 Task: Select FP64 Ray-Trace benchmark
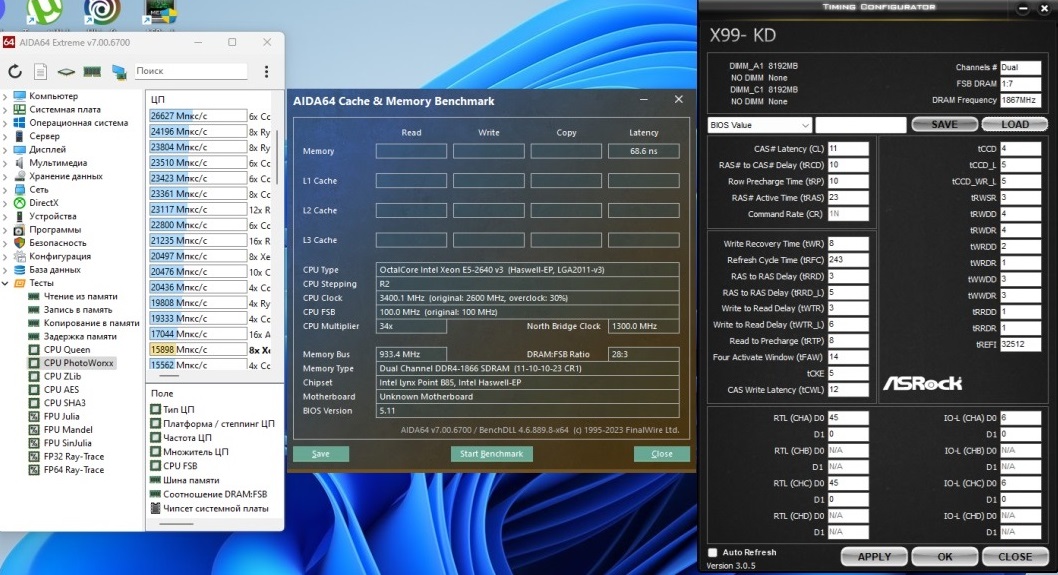click(74, 470)
